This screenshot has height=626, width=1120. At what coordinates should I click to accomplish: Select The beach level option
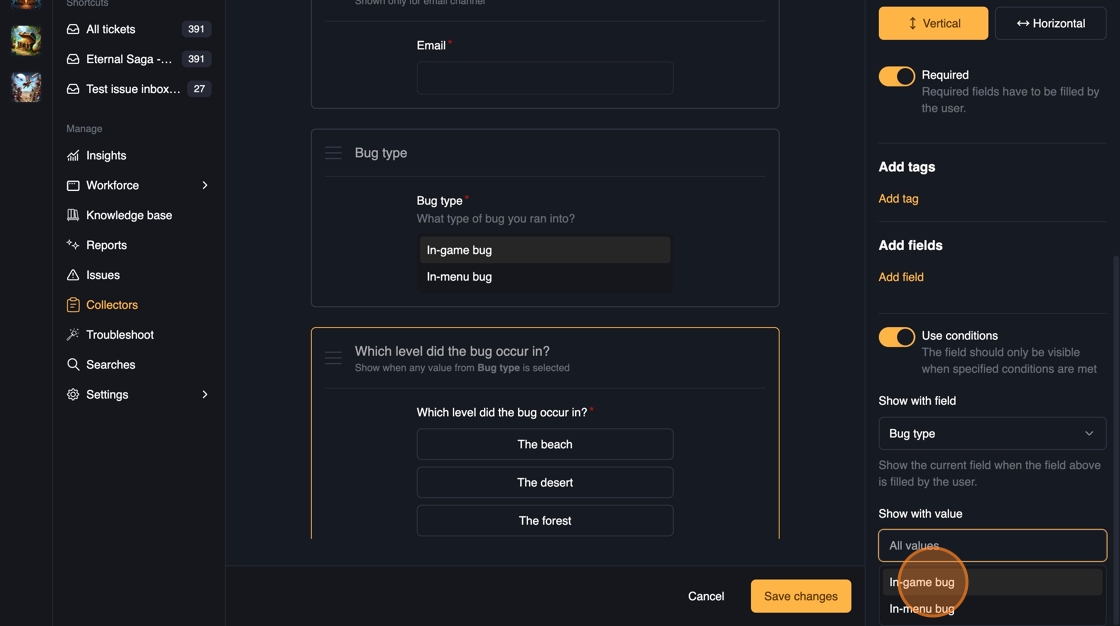pos(545,444)
